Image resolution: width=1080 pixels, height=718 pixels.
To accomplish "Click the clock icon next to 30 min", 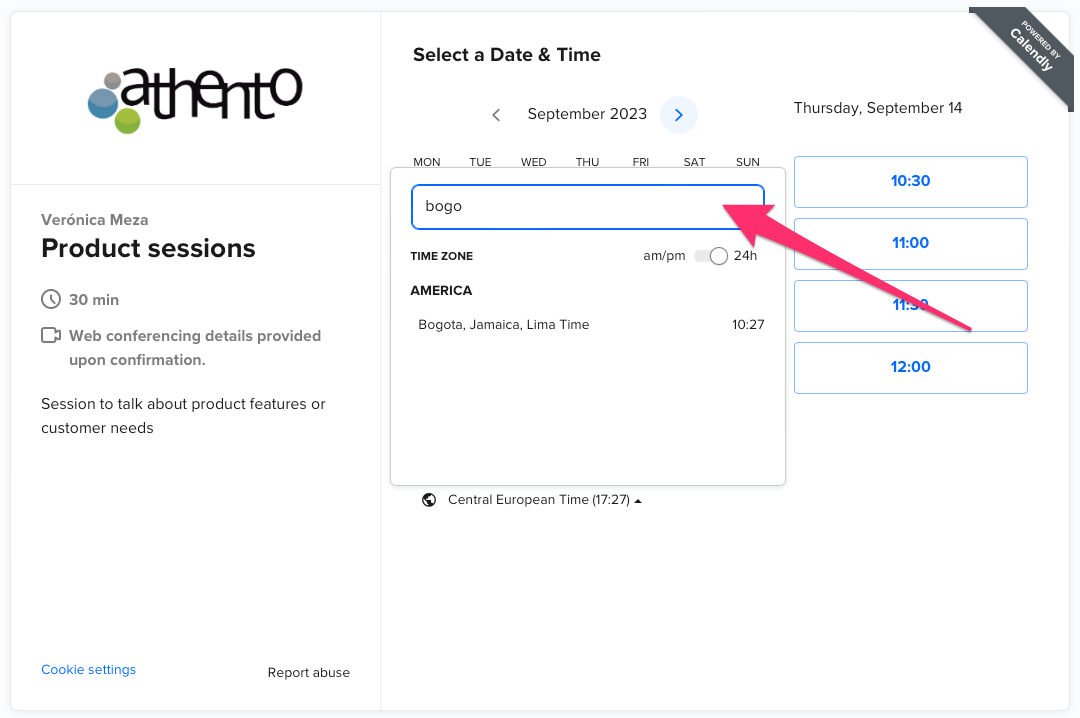I will pos(51,299).
